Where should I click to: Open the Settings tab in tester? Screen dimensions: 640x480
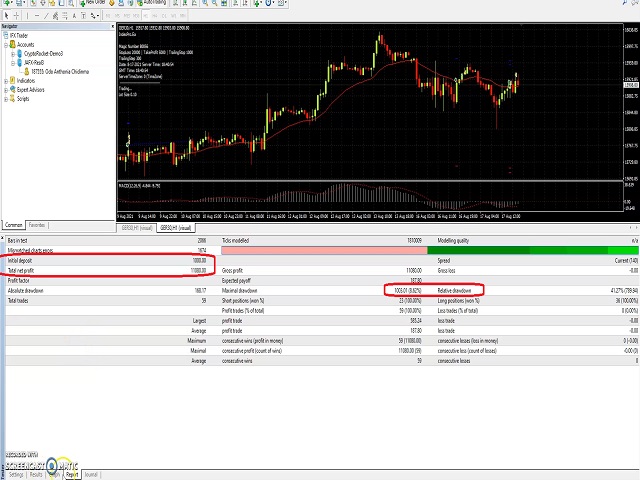[16, 475]
